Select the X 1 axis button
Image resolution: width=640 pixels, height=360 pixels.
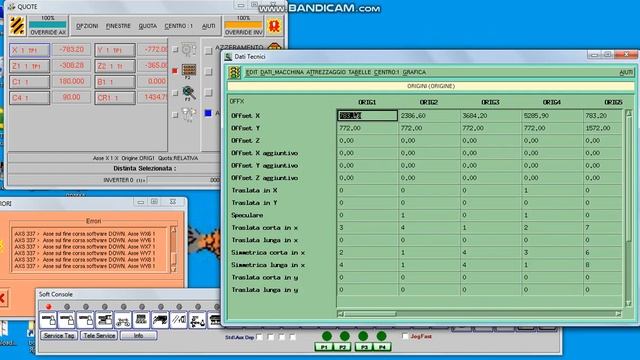coord(29,50)
